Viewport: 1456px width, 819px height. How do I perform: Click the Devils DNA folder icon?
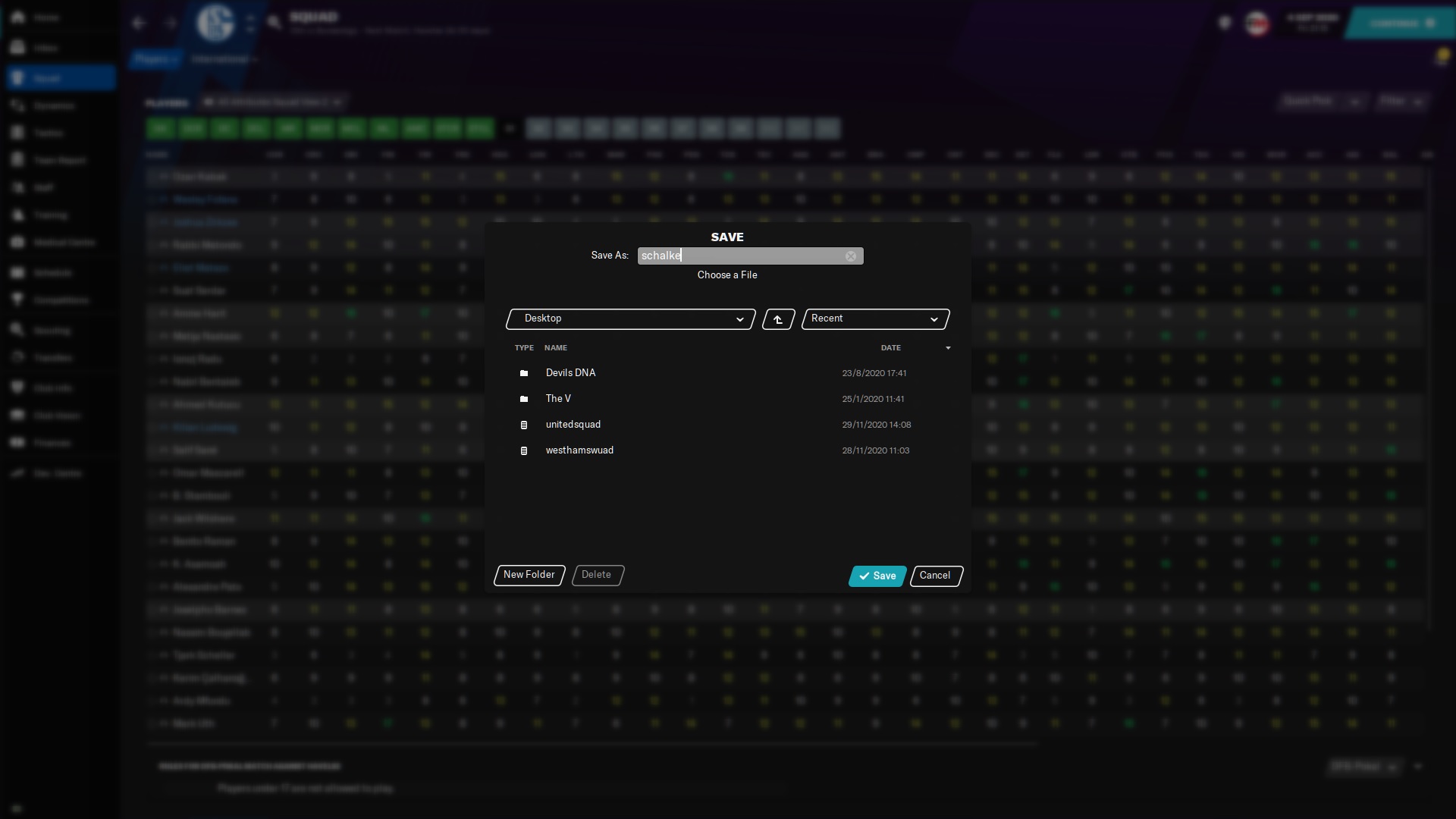coord(523,373)
